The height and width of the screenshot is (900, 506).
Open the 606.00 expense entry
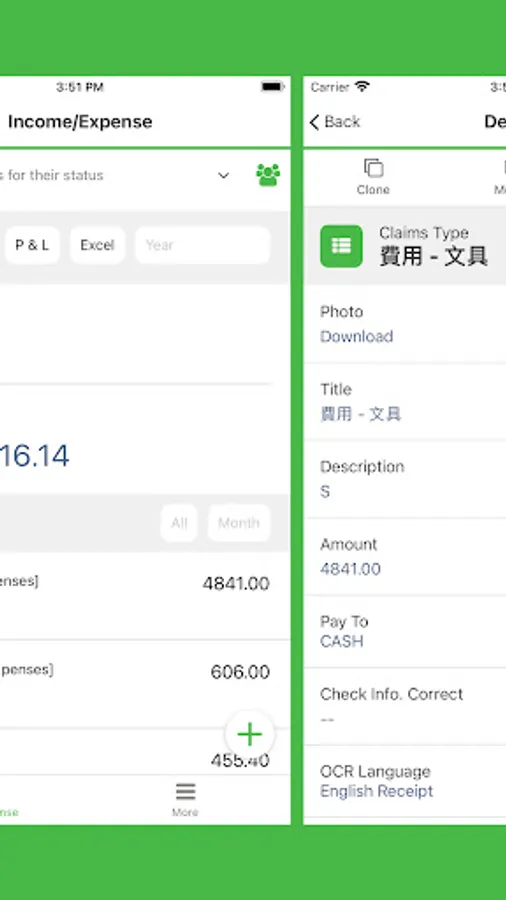[145, 684]
